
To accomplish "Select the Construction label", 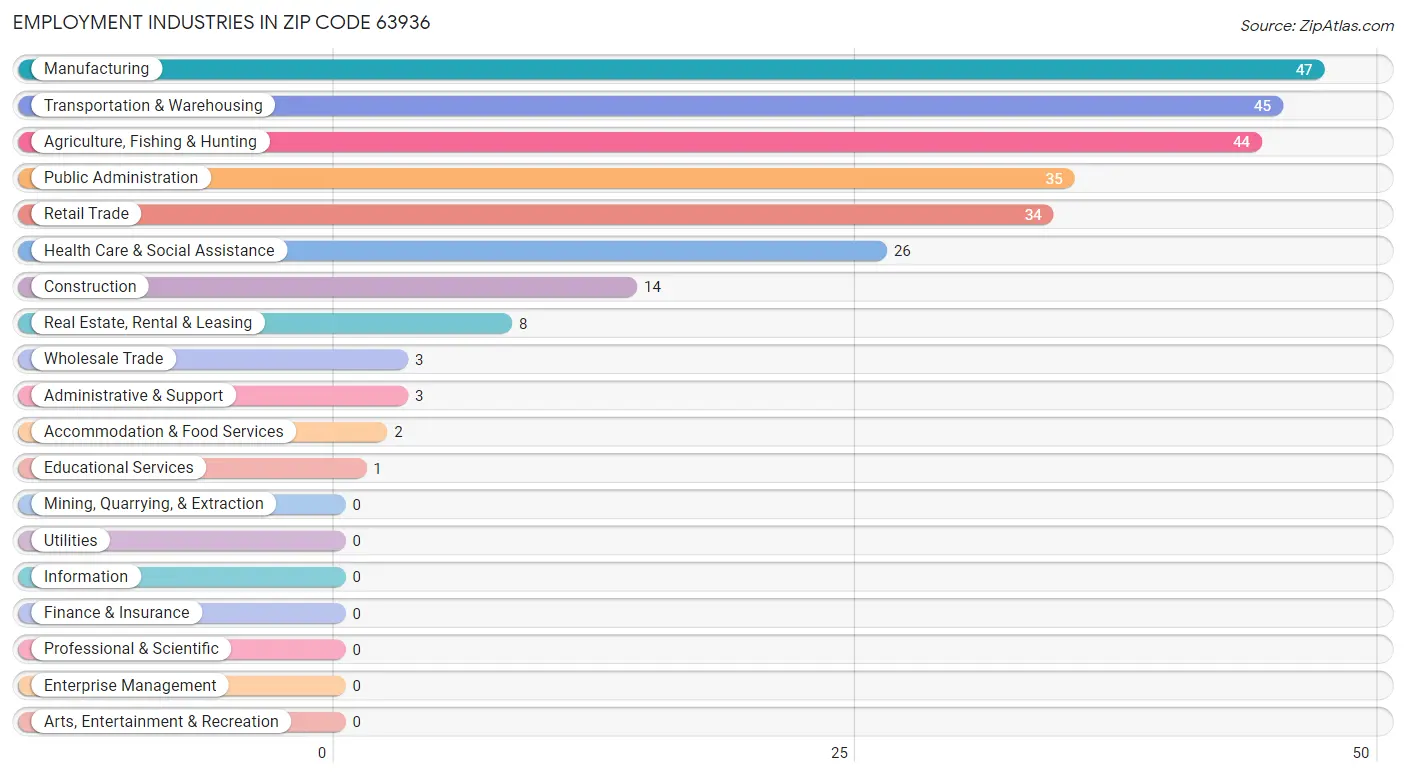I will 90,287.
